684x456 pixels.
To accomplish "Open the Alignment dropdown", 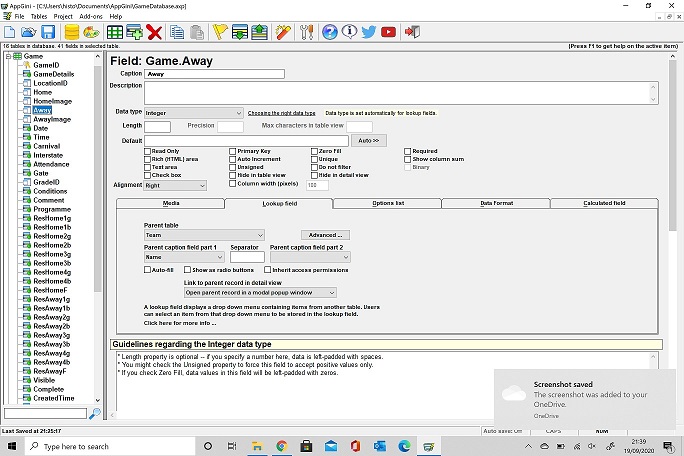I will coord(175,185).
